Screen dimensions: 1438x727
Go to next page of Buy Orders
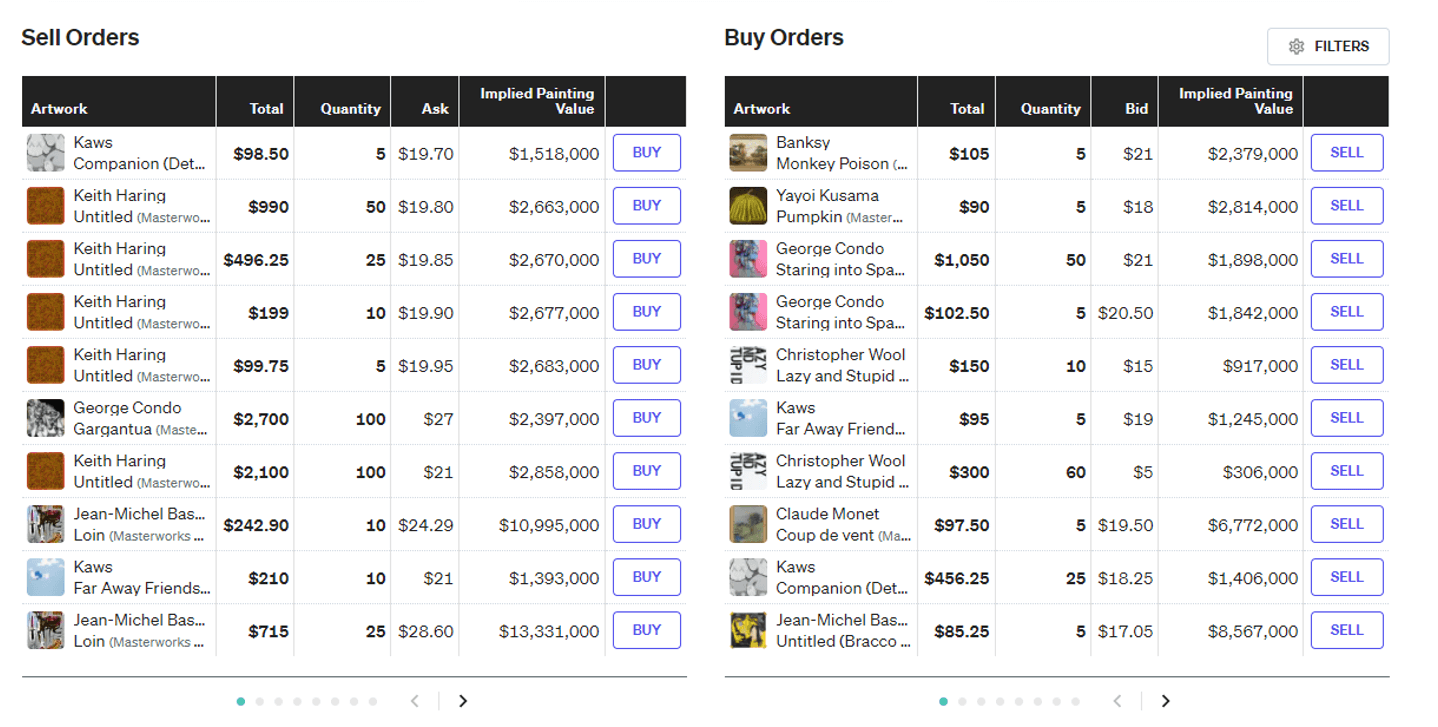1165,701
